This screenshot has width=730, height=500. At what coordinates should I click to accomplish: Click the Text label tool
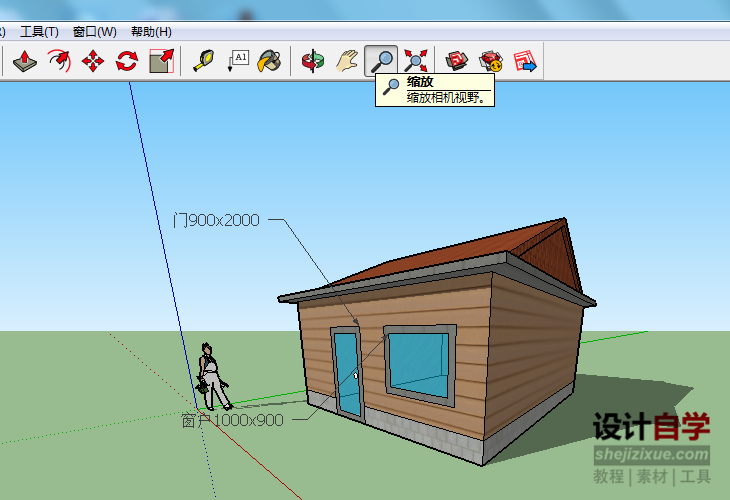point(238,61)
